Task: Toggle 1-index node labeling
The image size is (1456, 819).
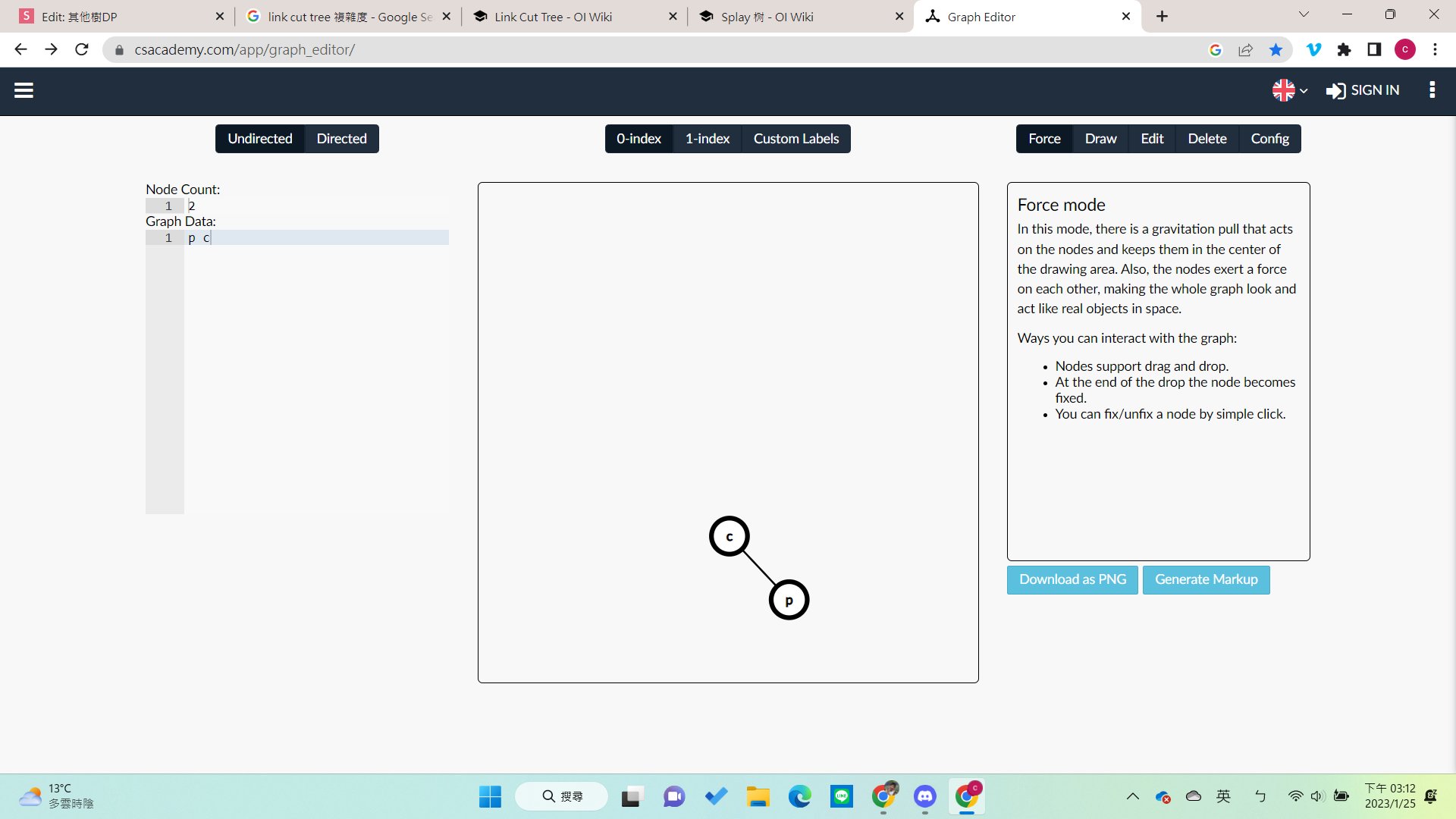Action: pyautogui.click(x=707, y=139)
